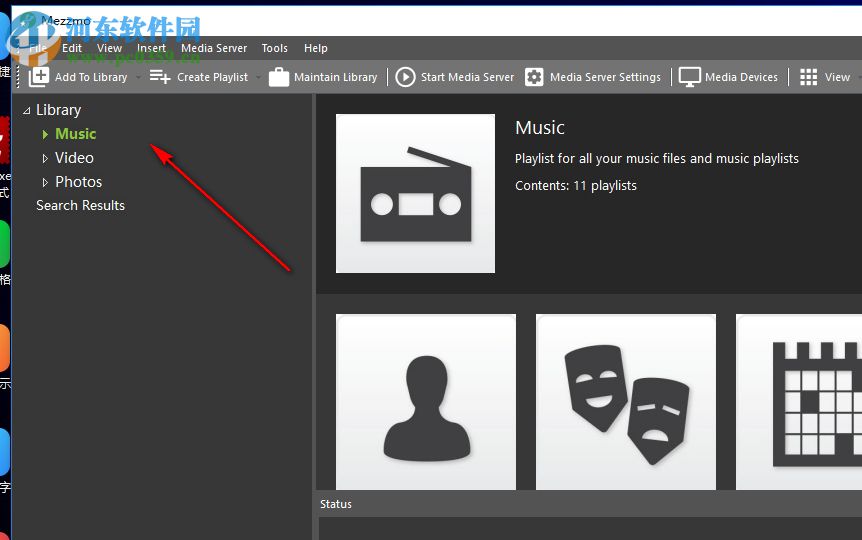Open the artist silhouette playlist tile
The height and width of the screenshot is (540, 862).
coord(426,402)
